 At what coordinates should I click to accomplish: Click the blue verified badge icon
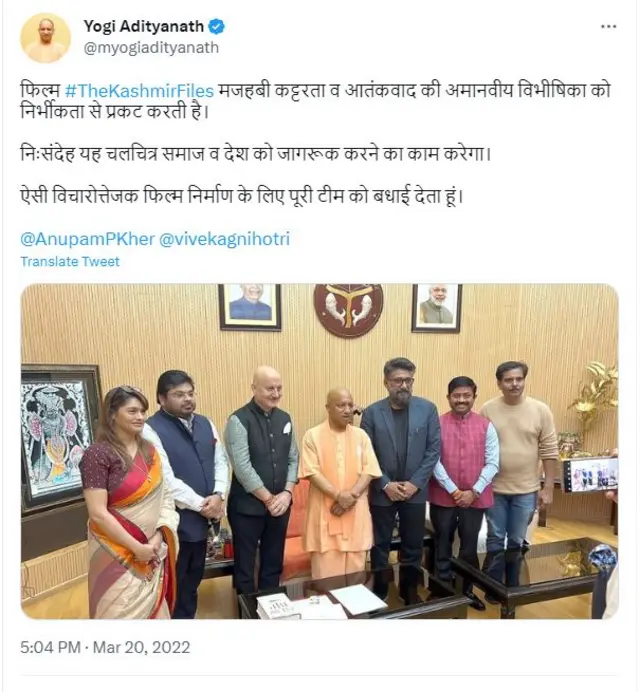coord(216,27)
